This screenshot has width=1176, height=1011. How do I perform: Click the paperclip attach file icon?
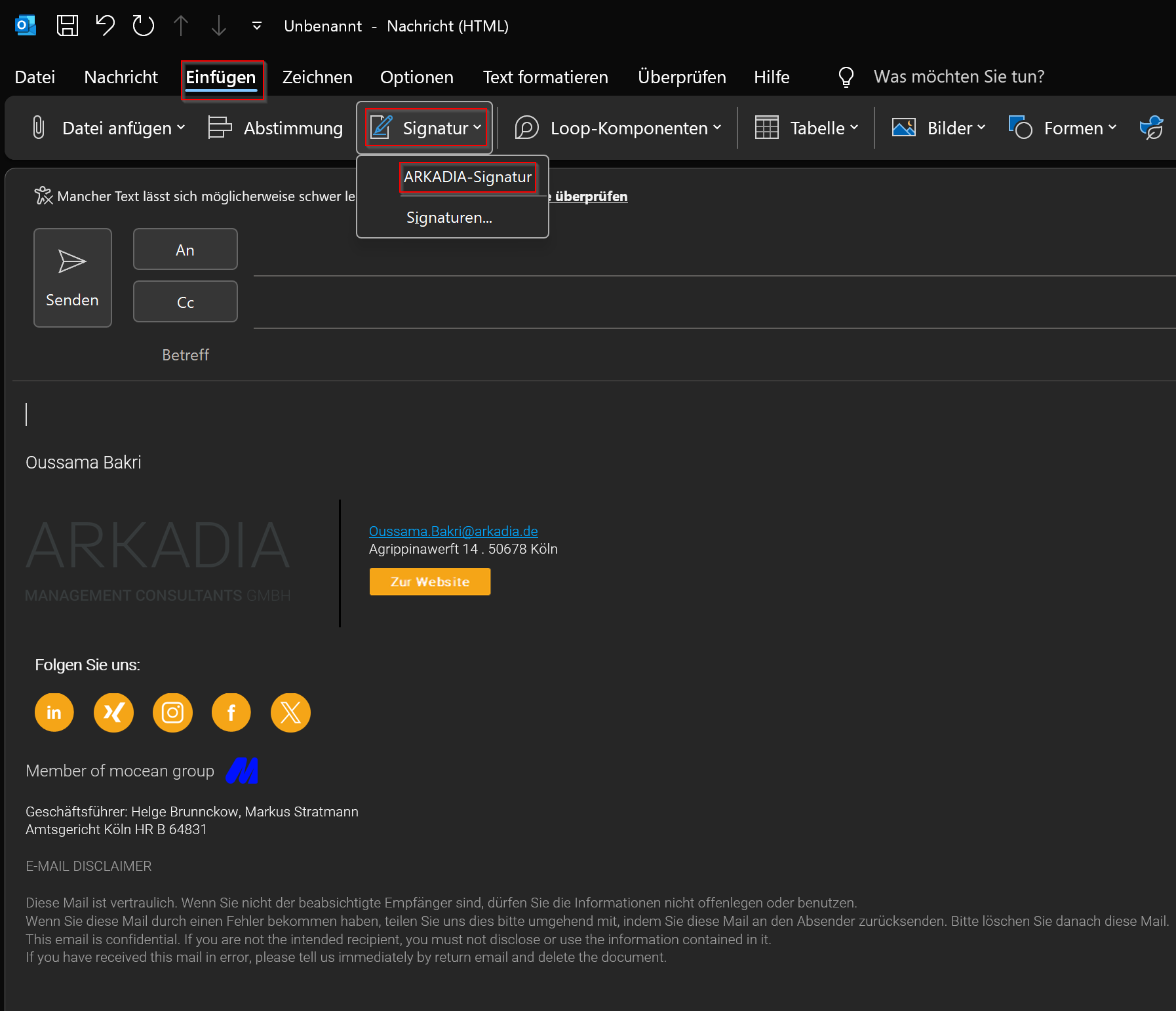39,128
